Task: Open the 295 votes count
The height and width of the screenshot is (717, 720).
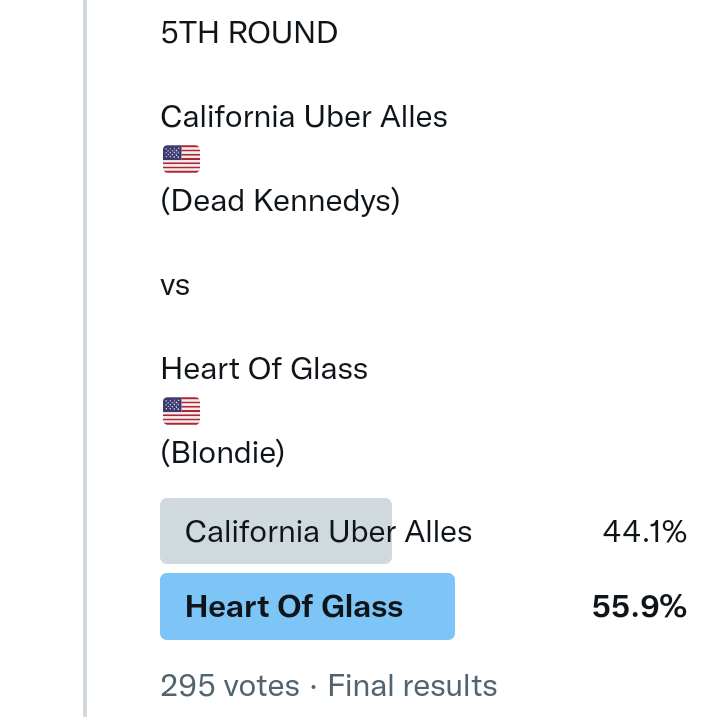Action: (x=229, y=686)
